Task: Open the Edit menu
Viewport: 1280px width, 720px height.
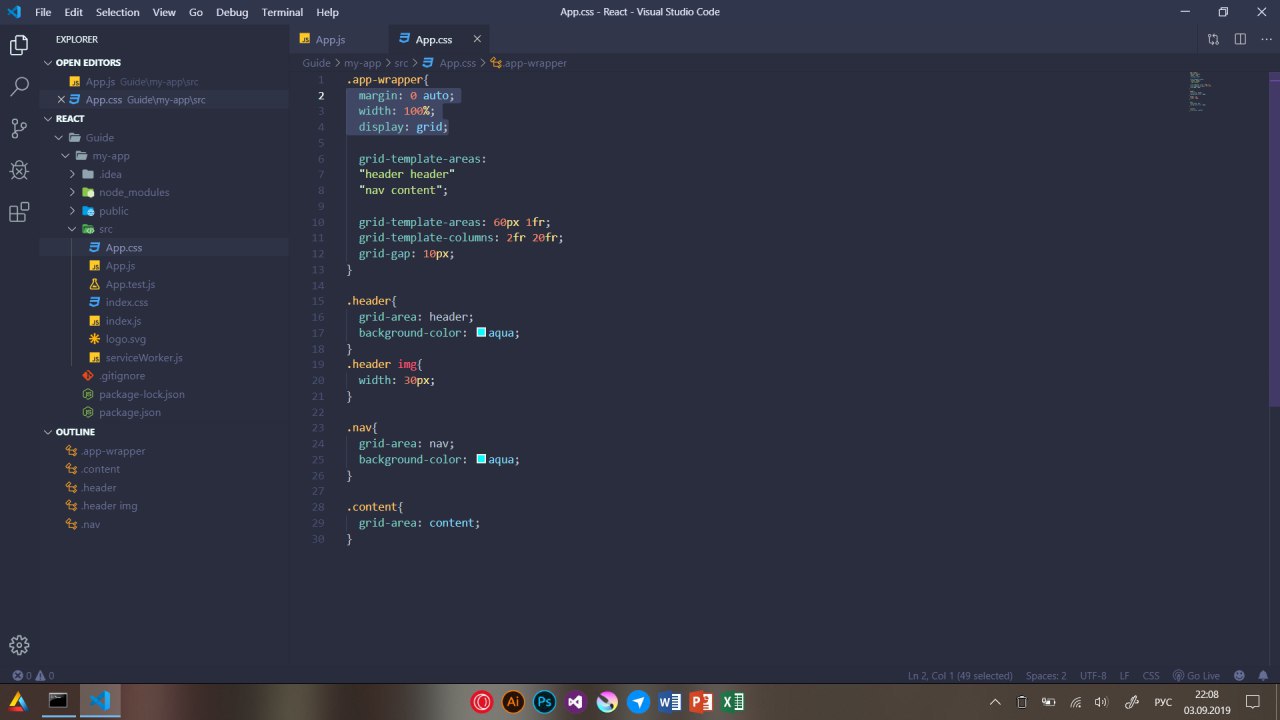Action: pyautogui.click(x=74, y=12)
